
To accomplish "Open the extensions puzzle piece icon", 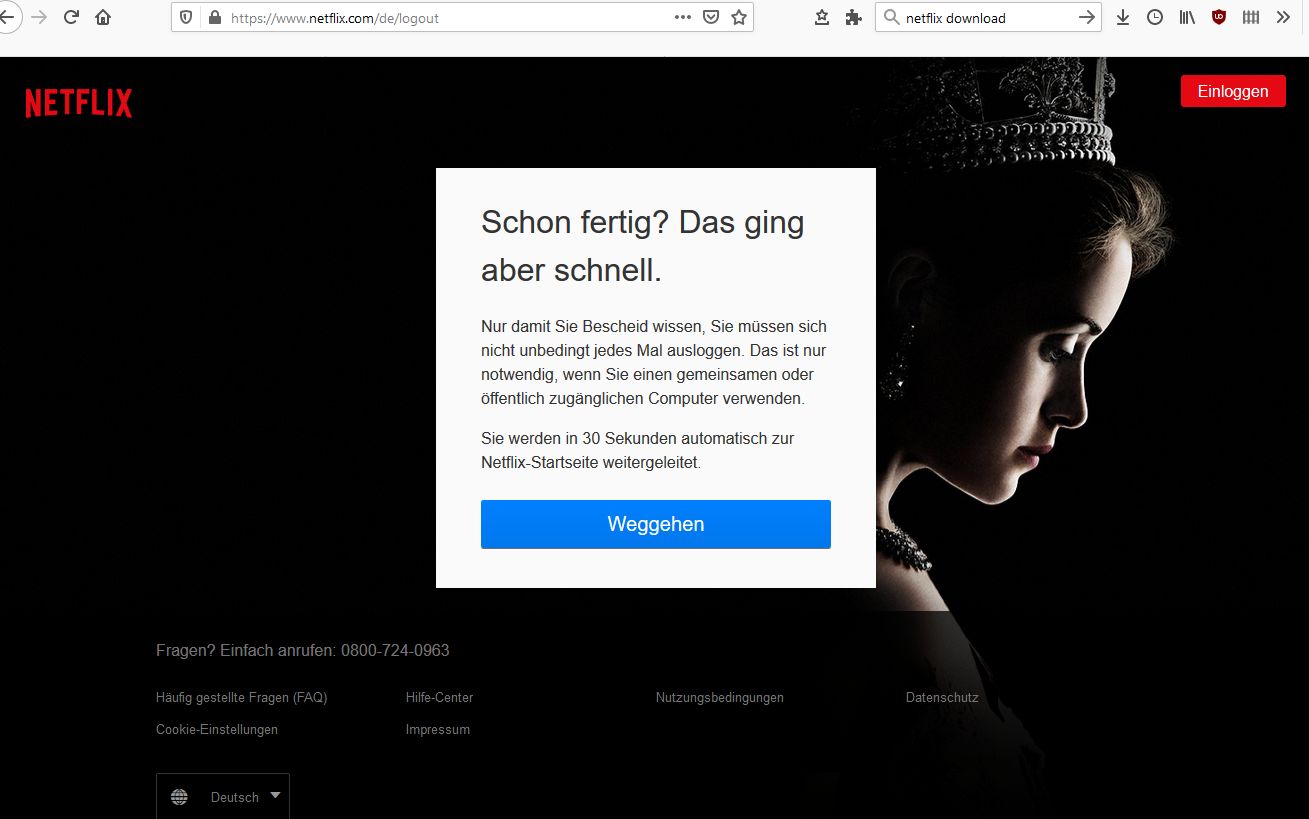I will tap(853, 17).
